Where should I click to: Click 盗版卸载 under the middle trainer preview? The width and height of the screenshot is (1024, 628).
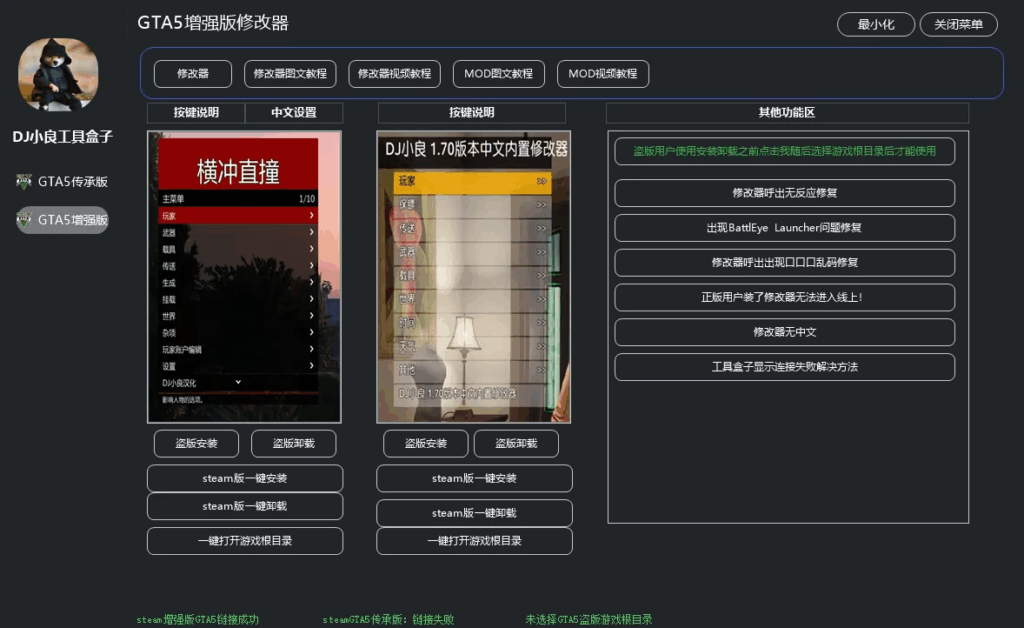pos(516,443)
